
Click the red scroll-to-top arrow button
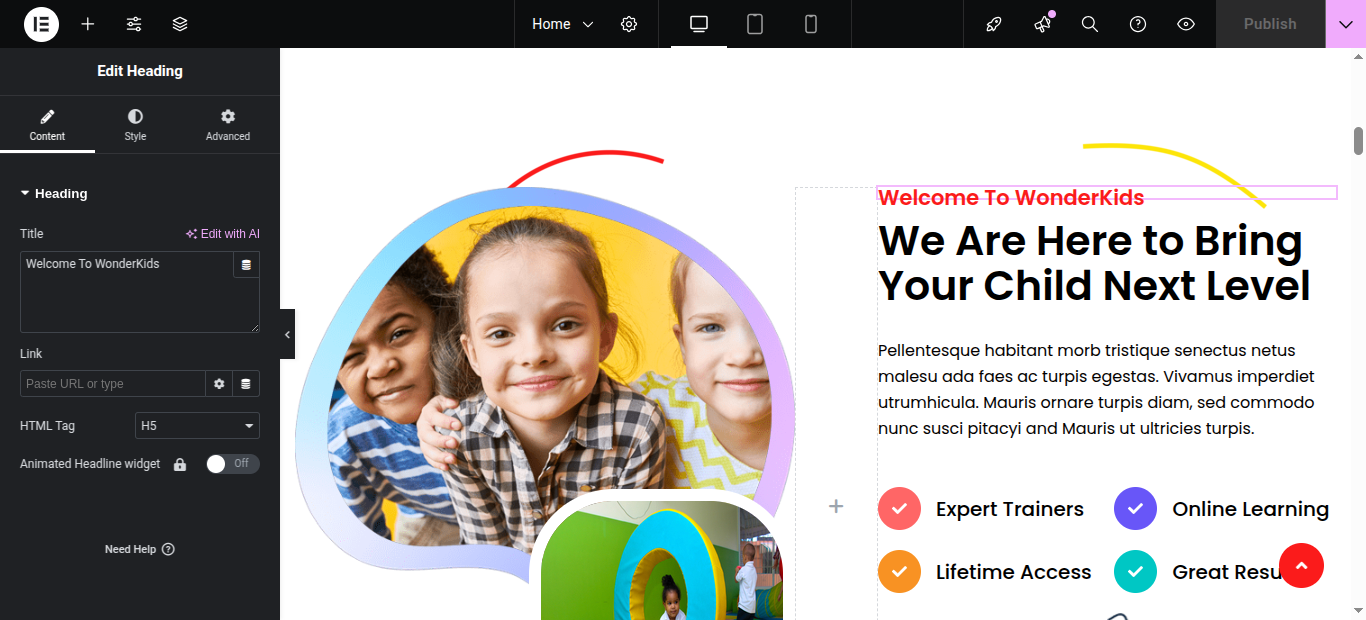1301,566
